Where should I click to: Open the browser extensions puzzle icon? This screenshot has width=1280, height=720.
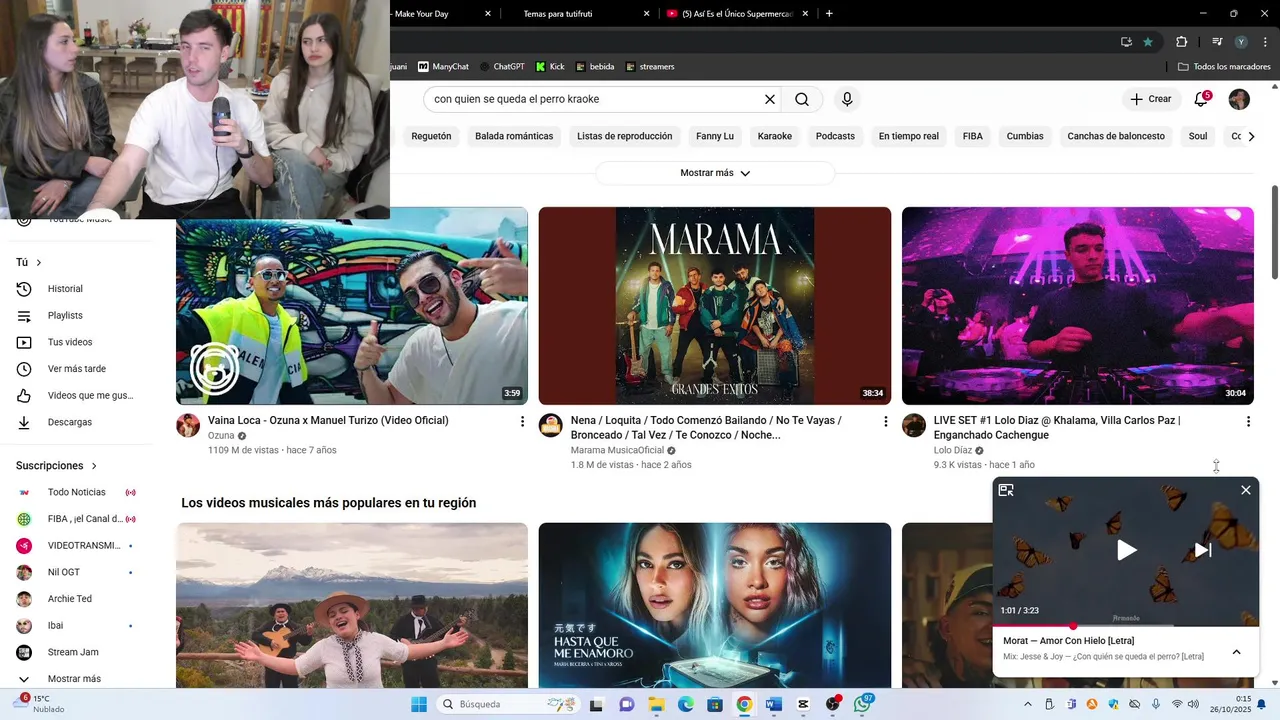point(1181,41)
